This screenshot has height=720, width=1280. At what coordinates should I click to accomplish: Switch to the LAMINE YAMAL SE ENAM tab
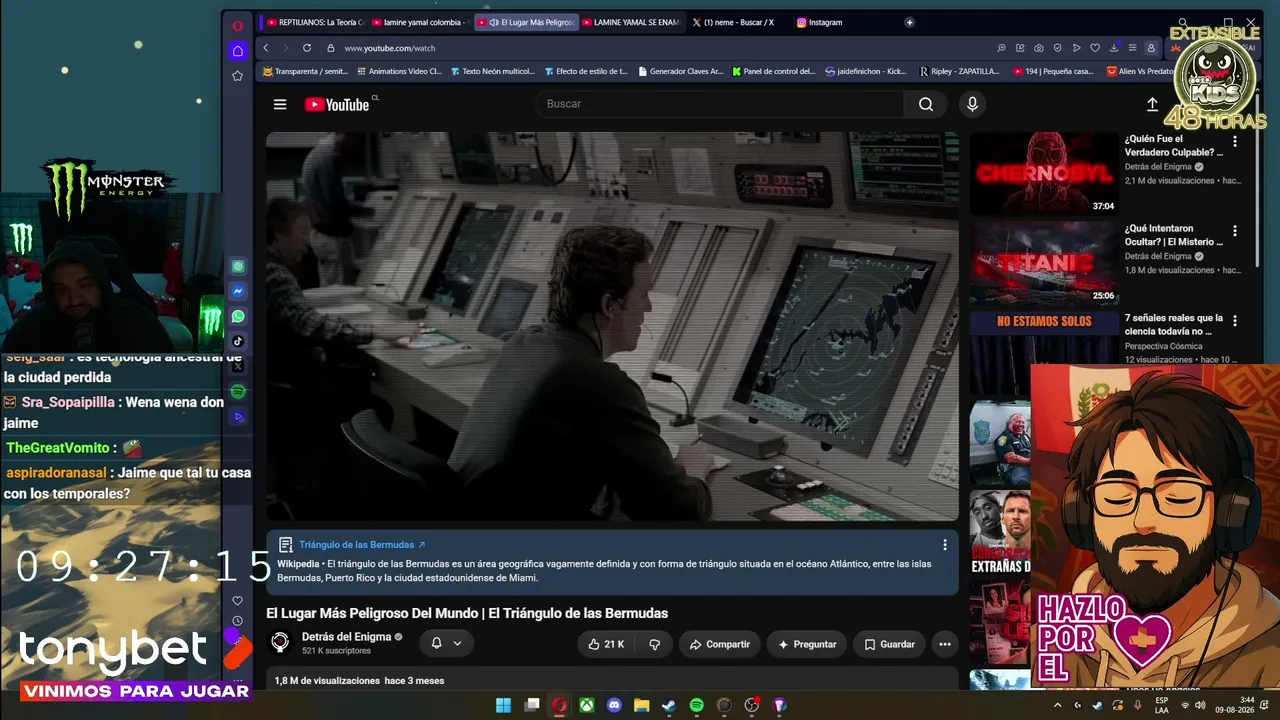(631, 22)
